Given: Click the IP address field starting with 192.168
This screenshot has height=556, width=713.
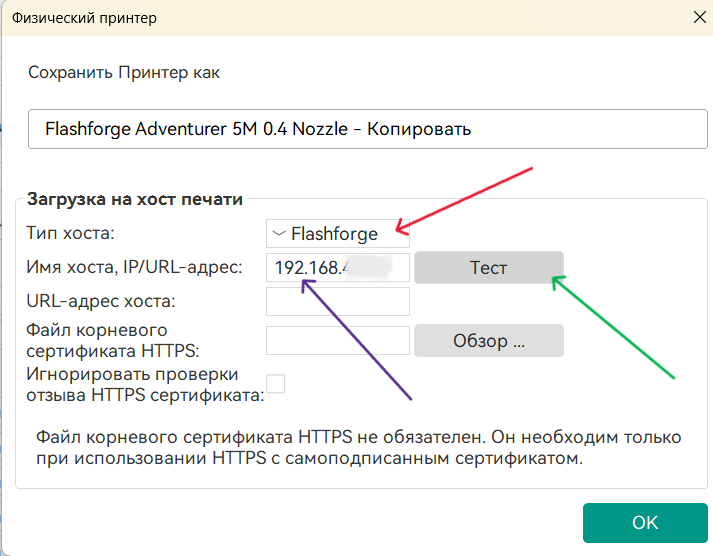Looking at the screenshot, I should click(338, 268).
